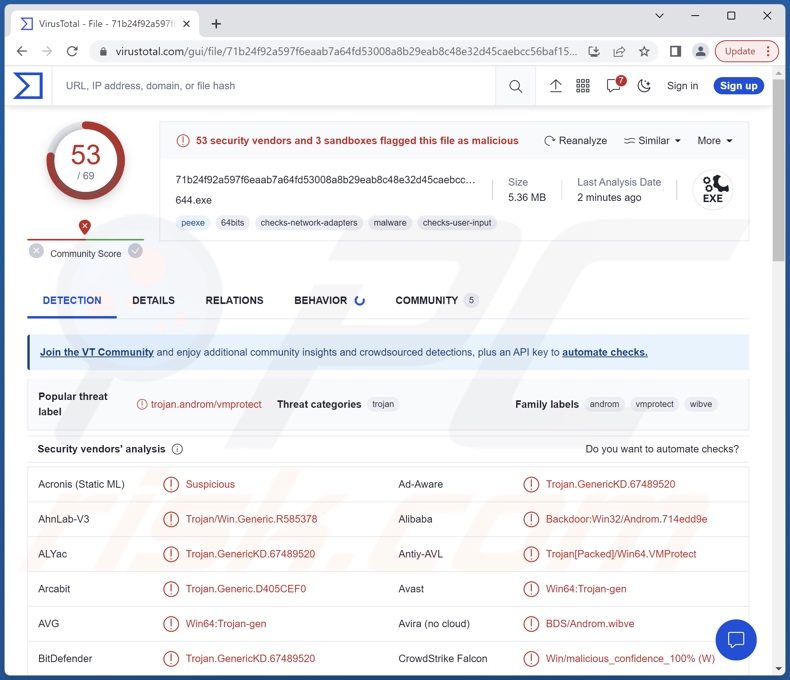Open notifications with 7 badge
The height and width of the screenshot is (680, 790).
[614, 86]
